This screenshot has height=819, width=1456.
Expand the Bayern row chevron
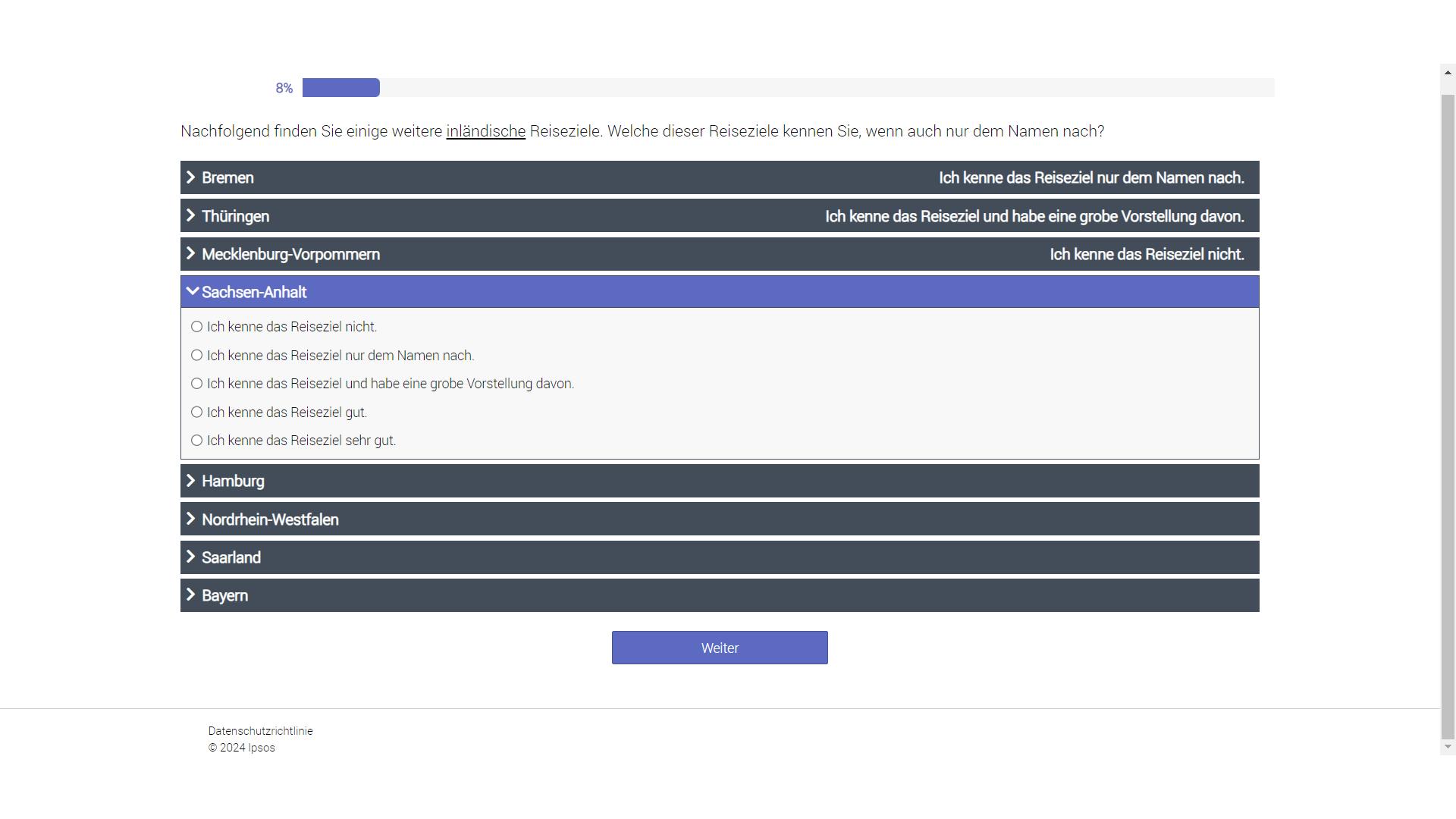click(x=191, y=595)
